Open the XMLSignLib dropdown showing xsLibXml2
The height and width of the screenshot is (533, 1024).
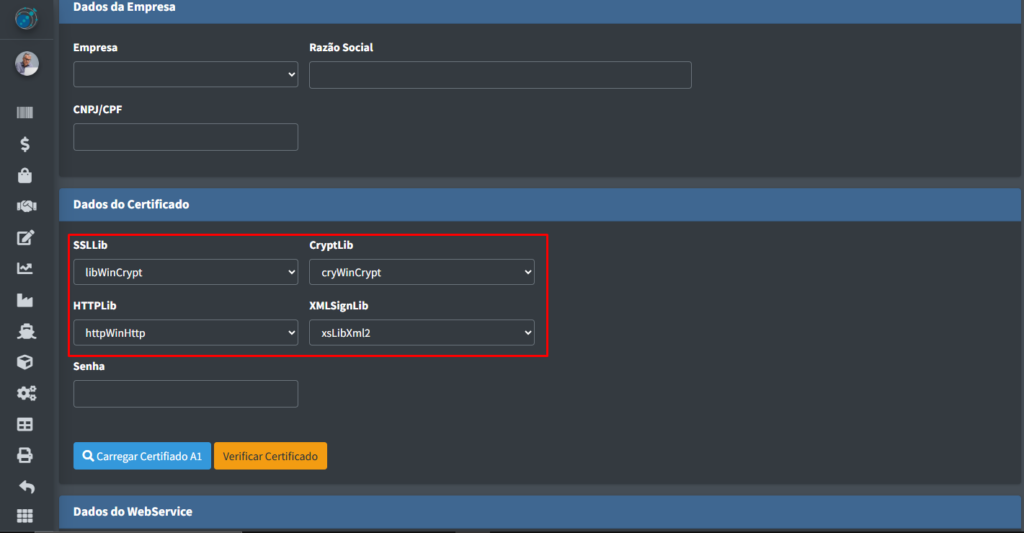[x=421, y=332]
